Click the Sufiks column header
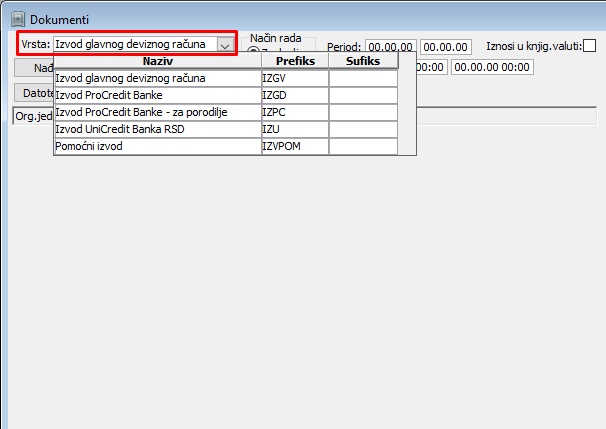Image resolution: width=606 pixels, height=429 pixels. (363, 61)
